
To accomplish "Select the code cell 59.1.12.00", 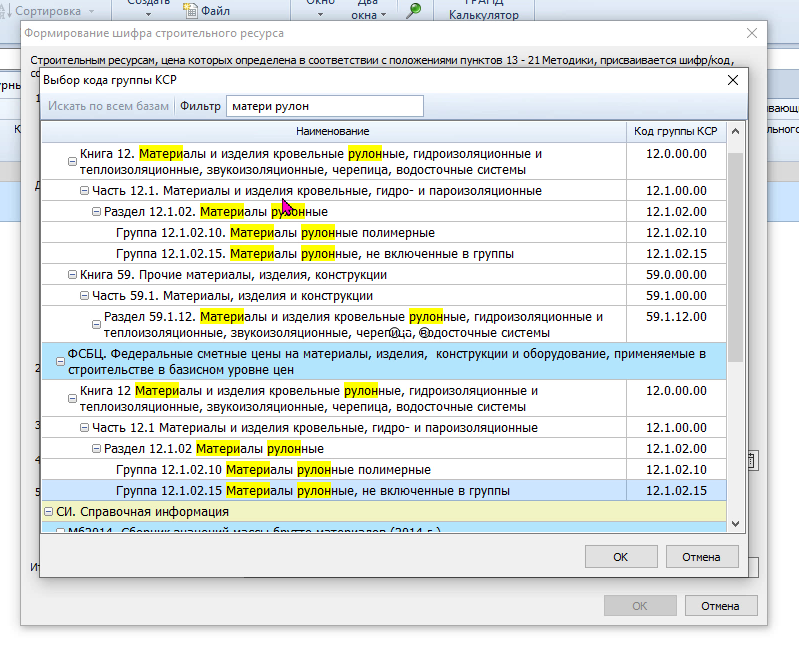I will click(x=676, y=317).
